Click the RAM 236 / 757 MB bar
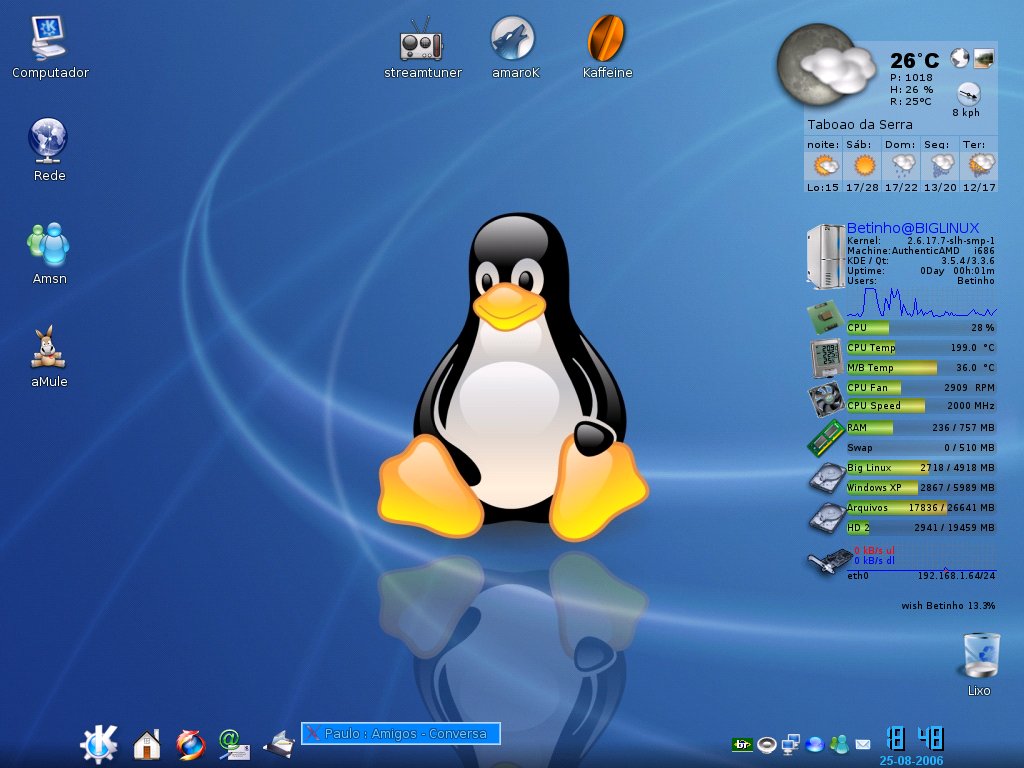 pyautogui.click(x=921, y=428)
